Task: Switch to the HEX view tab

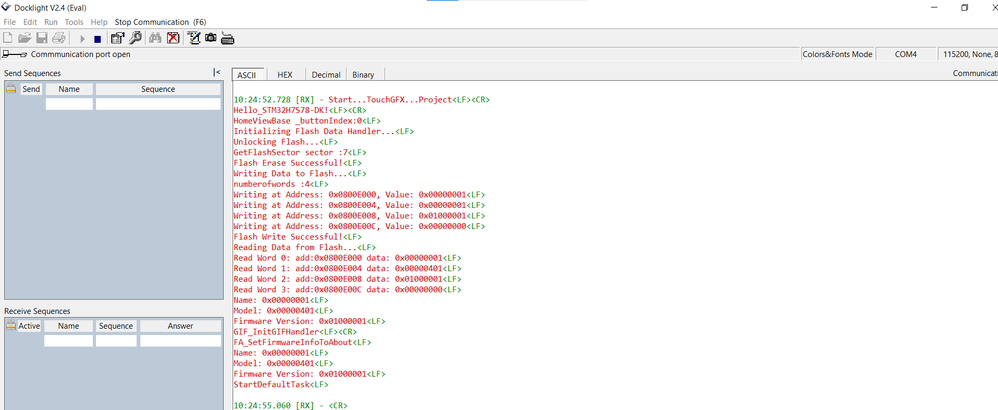Action: (285, 74)
